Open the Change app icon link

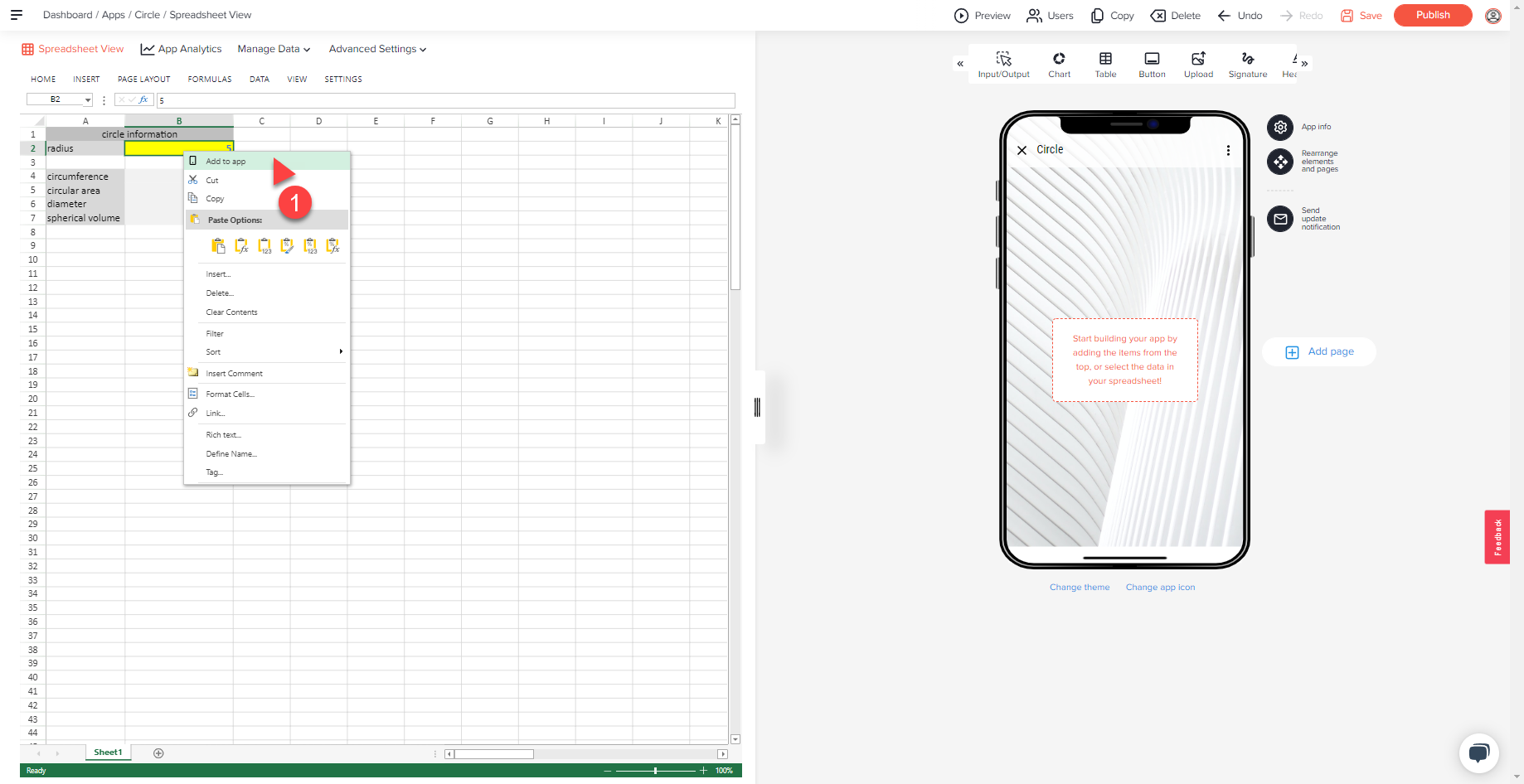coord(1160,588)
